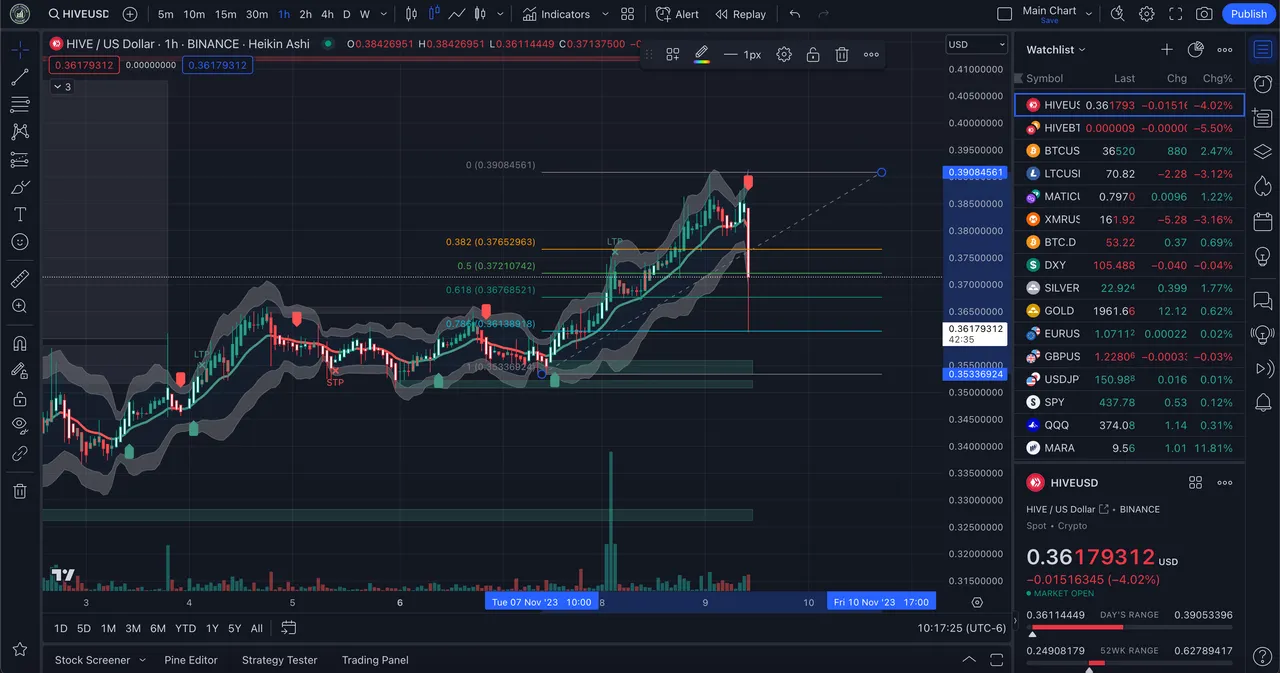Enter fullscreen mode
The width and height of the screenshot is (1280, 673).
tap(1176, 14)
